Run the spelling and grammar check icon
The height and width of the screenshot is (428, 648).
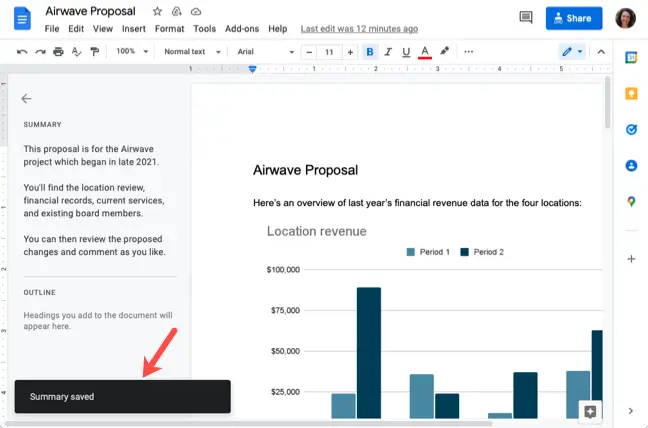76,52
